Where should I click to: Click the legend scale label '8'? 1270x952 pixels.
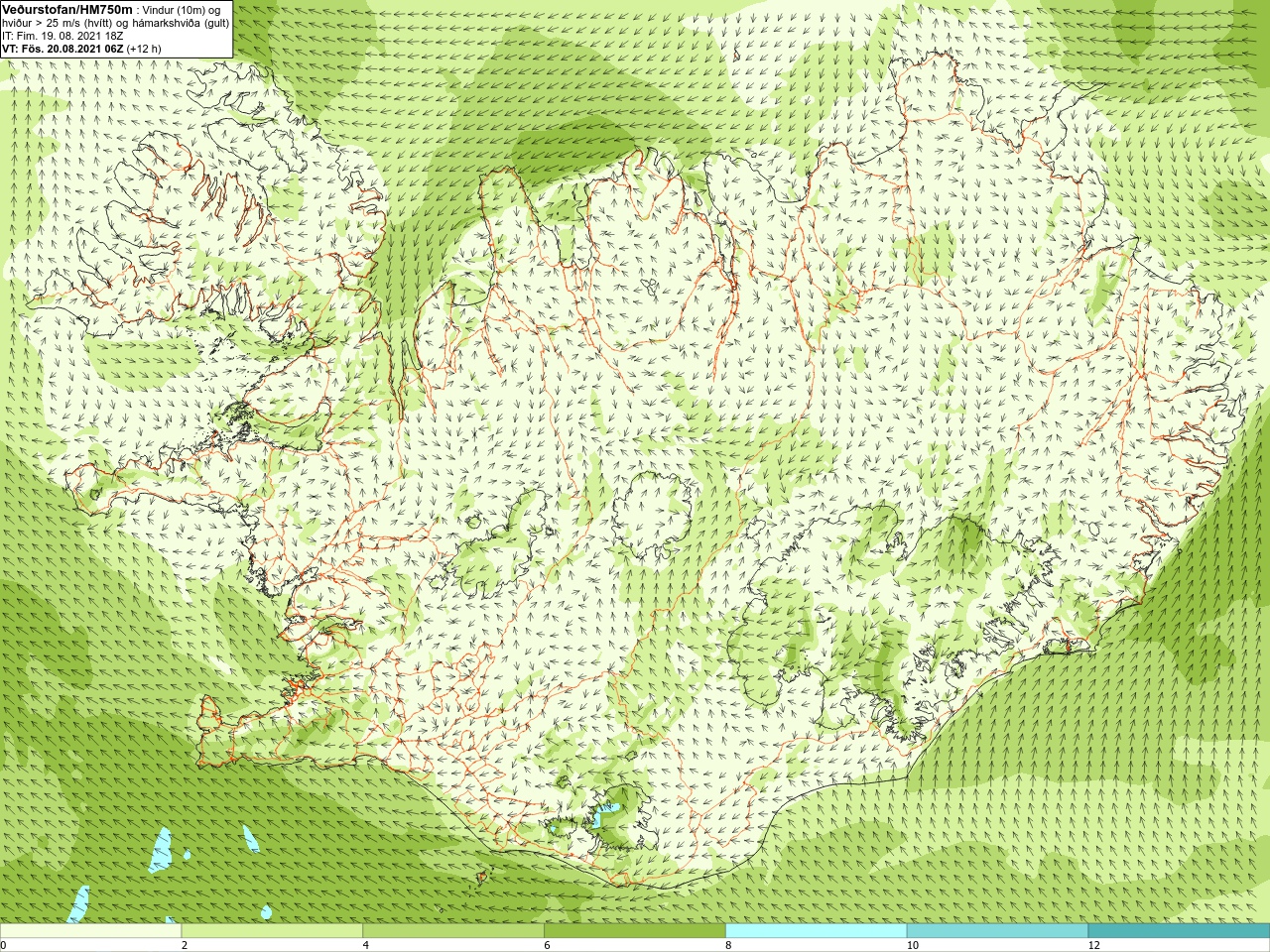click(x=728, y=945)
